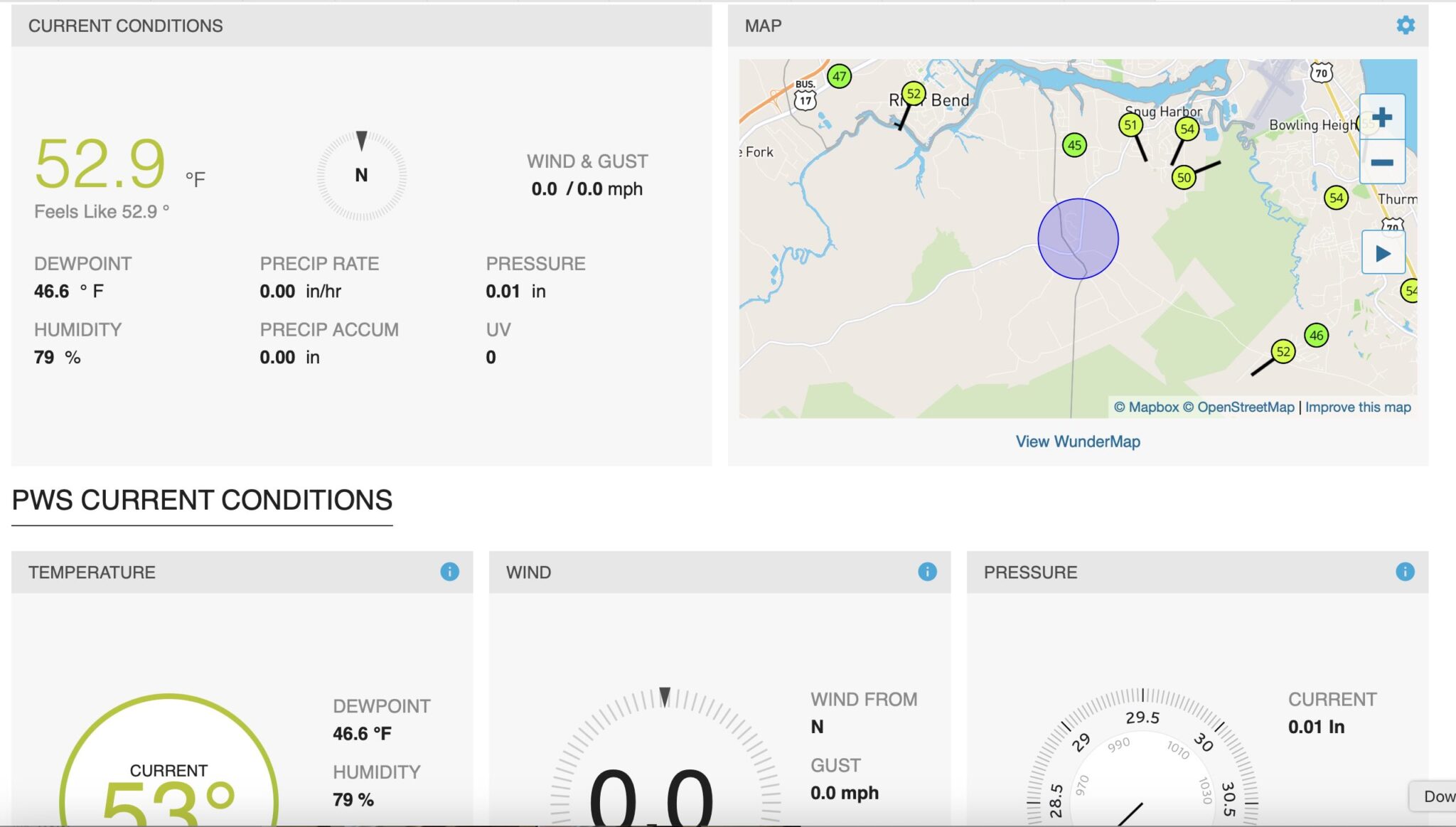This screenshot has height=827, width=1456.
Task: Click the zoom in button on the map
Action: coord(1382,118)
